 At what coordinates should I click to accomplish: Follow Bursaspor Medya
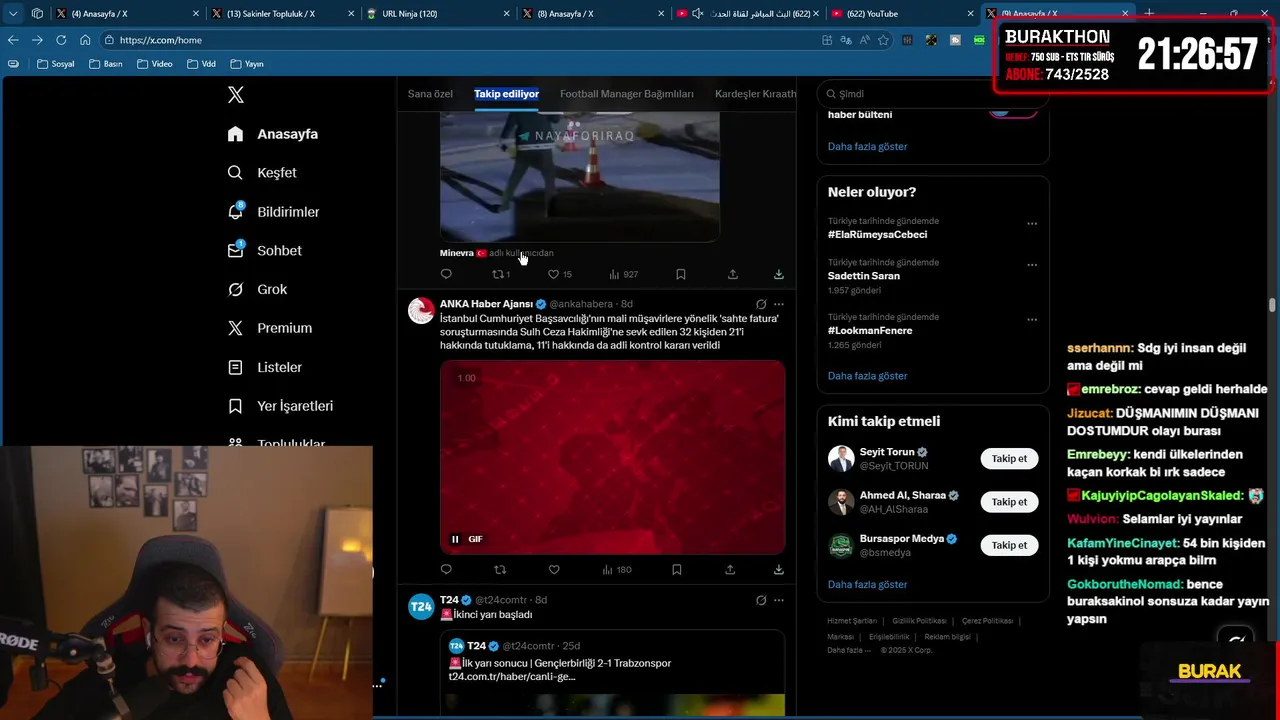pyautogui.click(x=1009, y=545)
